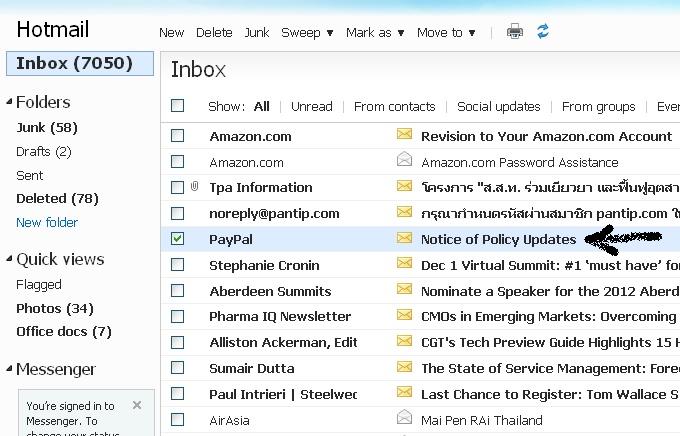The image size is (680, 436).
Task: Show Office docs (7) quick view
Action: 64,331
